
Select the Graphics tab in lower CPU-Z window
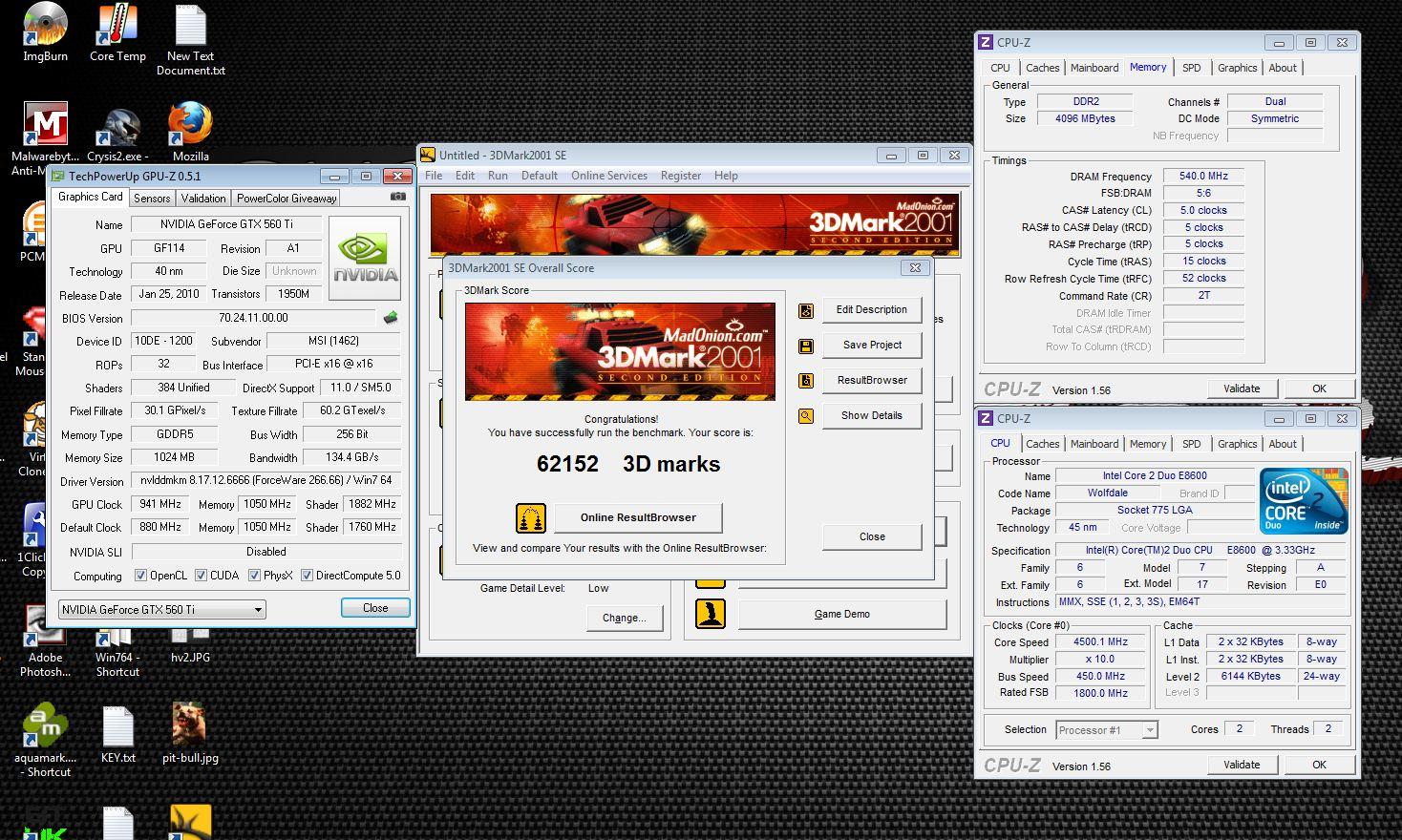[x=1237, y=444]
